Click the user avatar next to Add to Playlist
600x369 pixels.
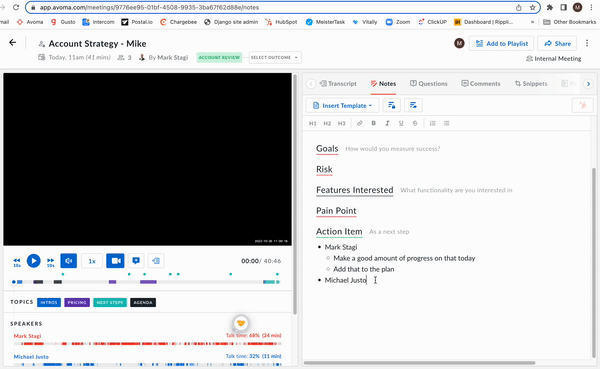point(459,43)
